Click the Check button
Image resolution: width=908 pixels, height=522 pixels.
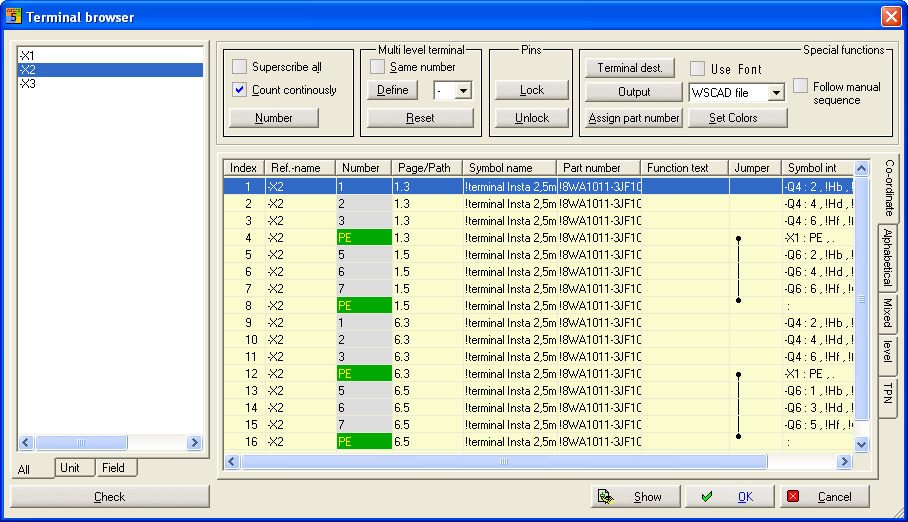pos(109,497)
